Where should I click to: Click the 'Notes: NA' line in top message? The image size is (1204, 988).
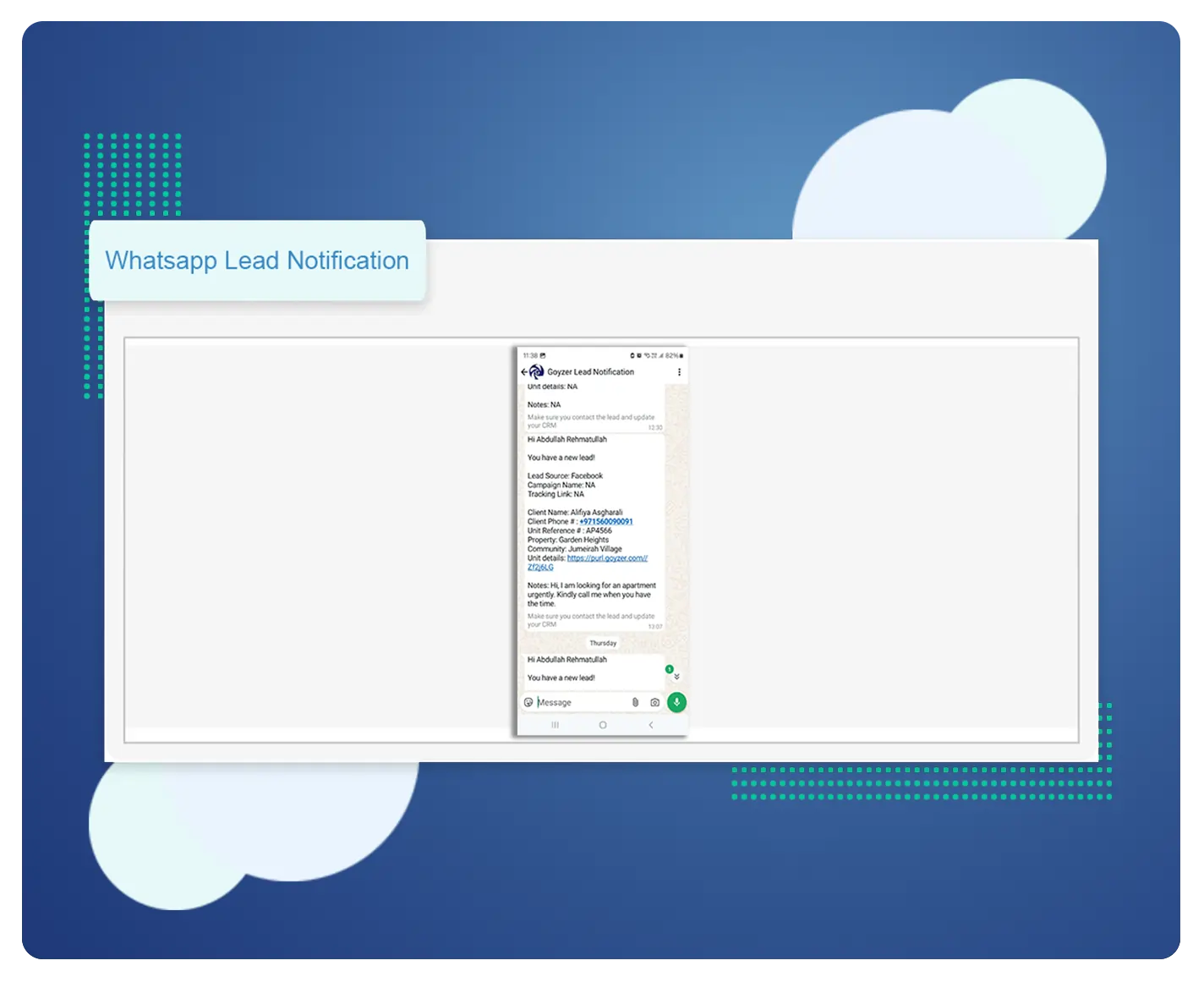click(x=544, y=405)
